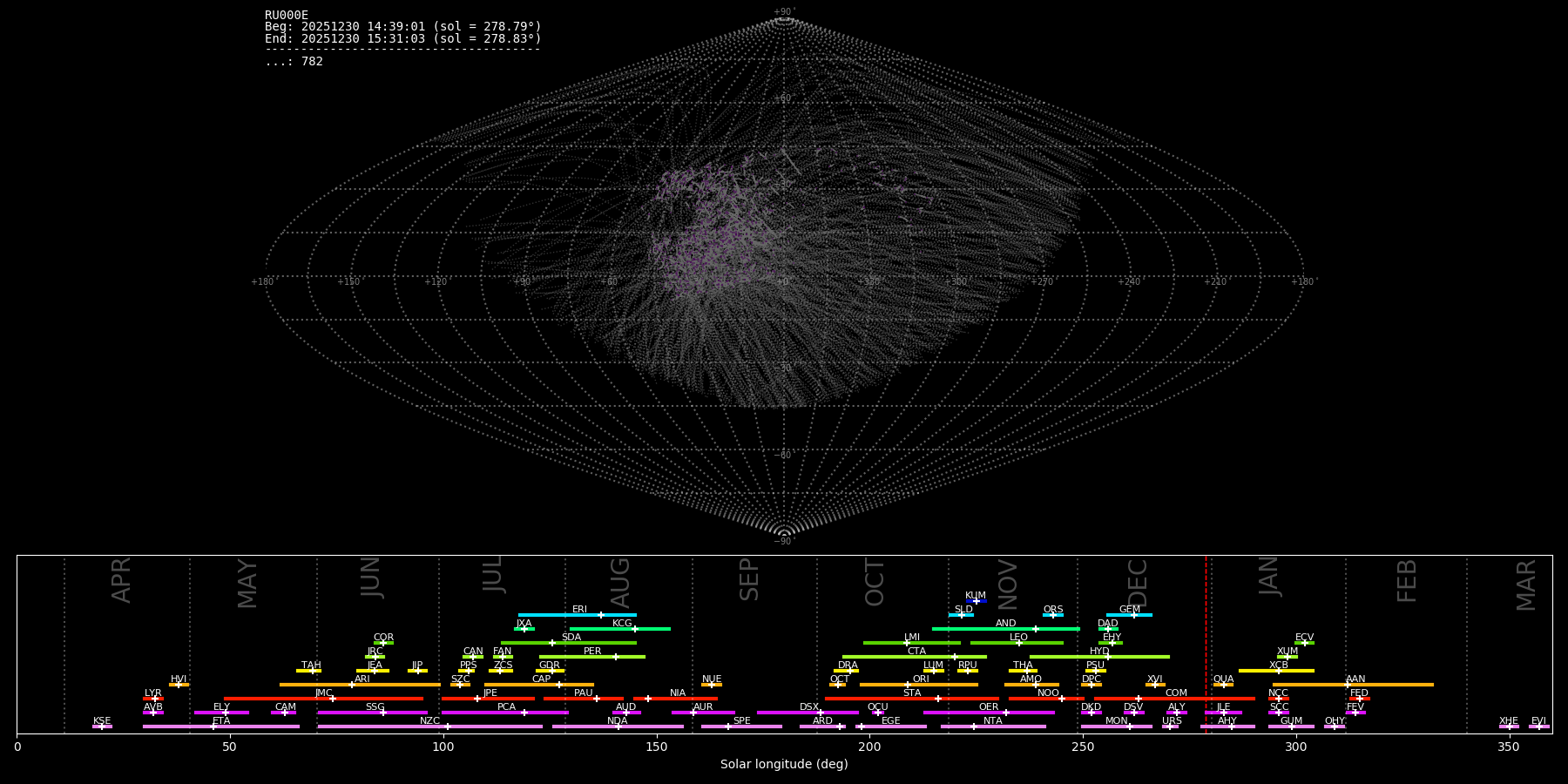Click the APR month label

[122, 580]
